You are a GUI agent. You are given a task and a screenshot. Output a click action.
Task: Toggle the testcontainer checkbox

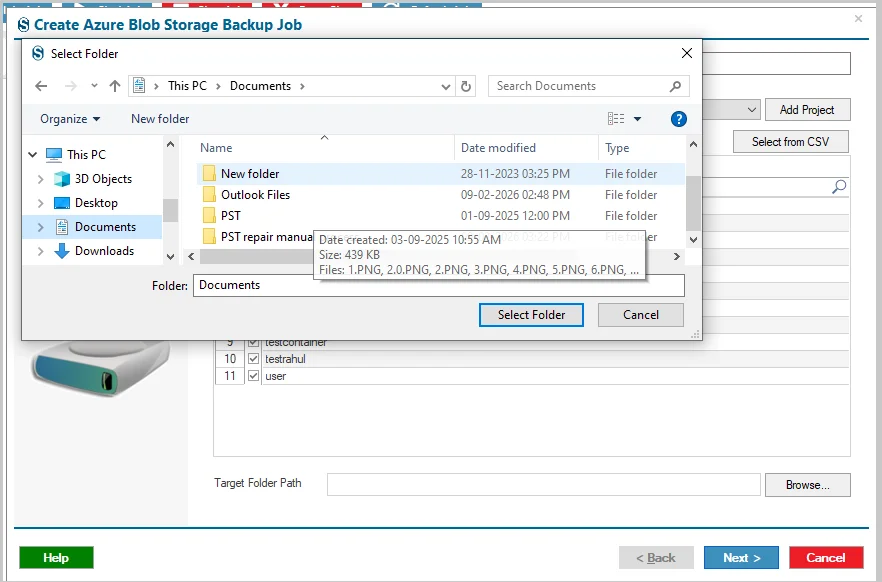tap(254, 342)
